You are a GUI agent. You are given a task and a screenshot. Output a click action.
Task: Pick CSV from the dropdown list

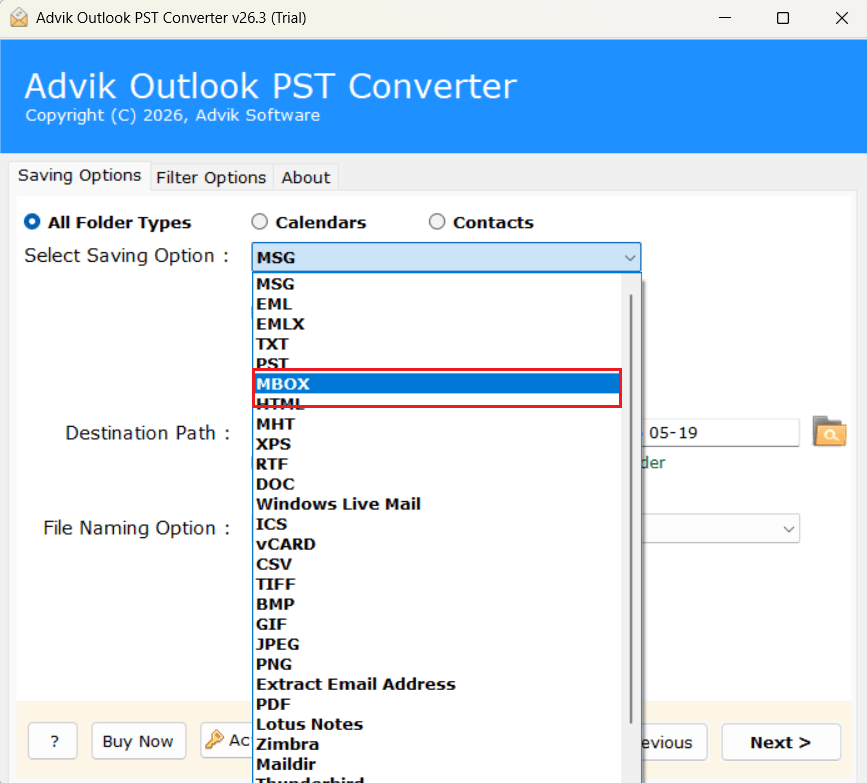[437, 564]
